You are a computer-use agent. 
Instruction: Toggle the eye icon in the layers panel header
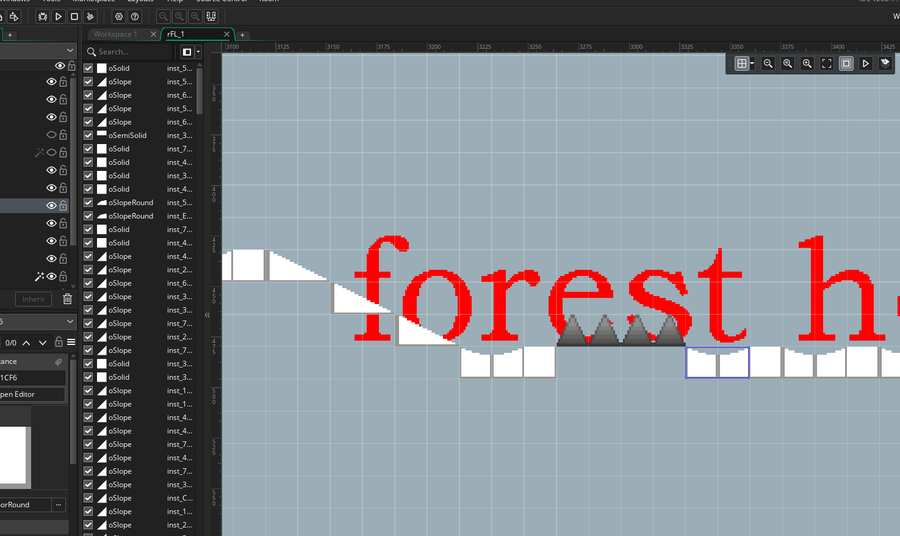(x=60, y=66)
